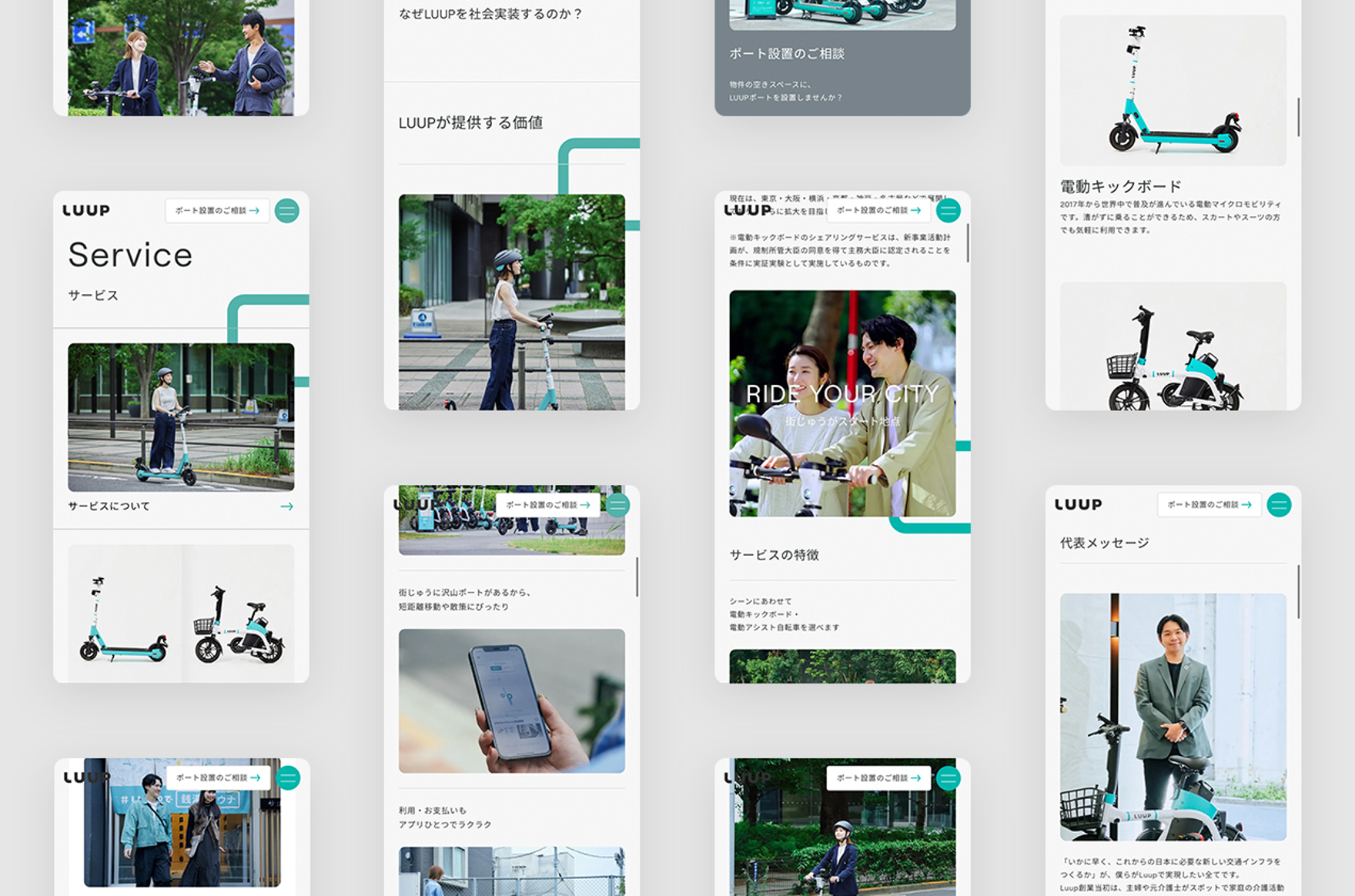Open the RIDE YOUR CITY photo

842,403
